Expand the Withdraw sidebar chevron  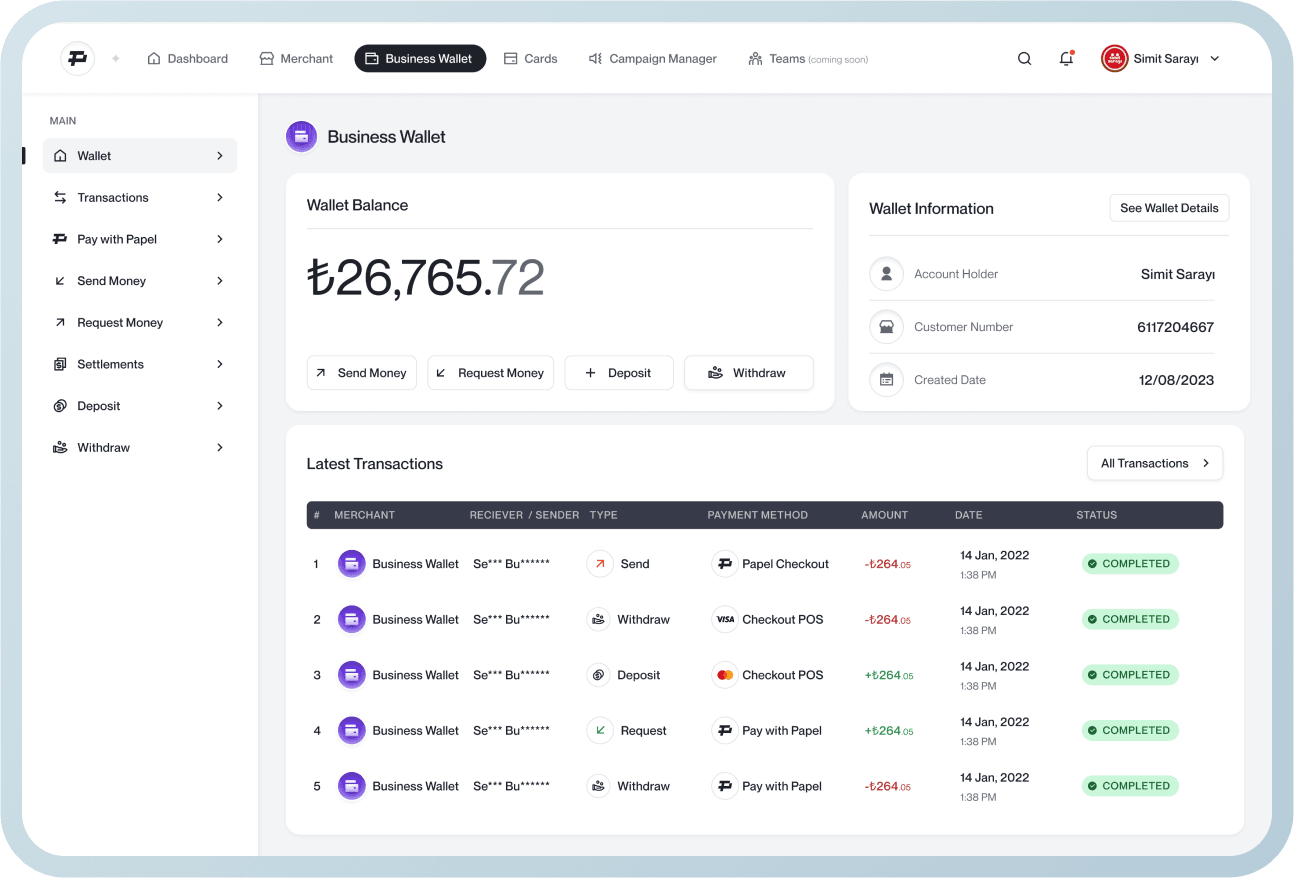[x=220, y=448]
